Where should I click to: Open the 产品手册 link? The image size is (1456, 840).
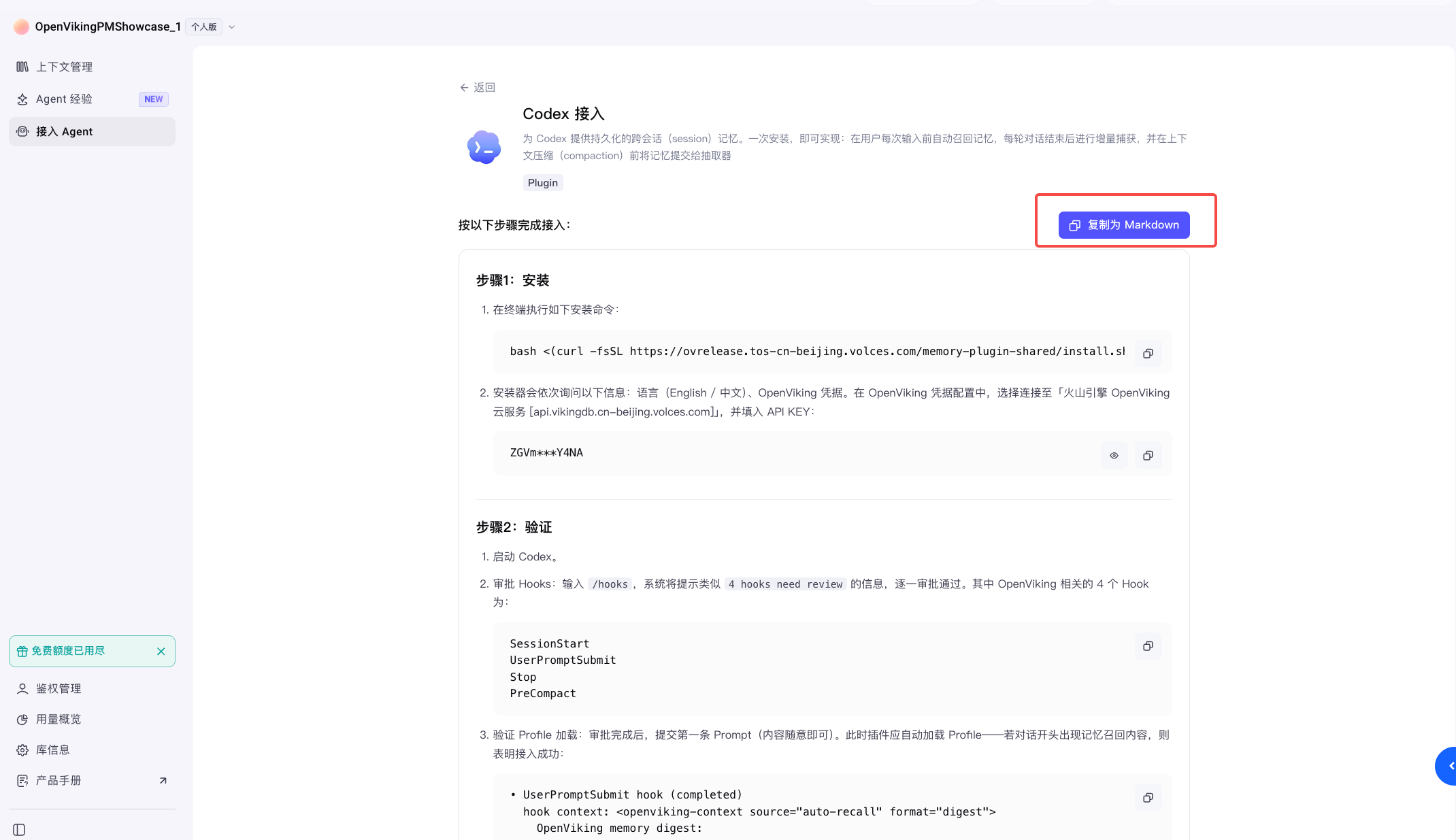pyautogui.click(x=92, y=780)
